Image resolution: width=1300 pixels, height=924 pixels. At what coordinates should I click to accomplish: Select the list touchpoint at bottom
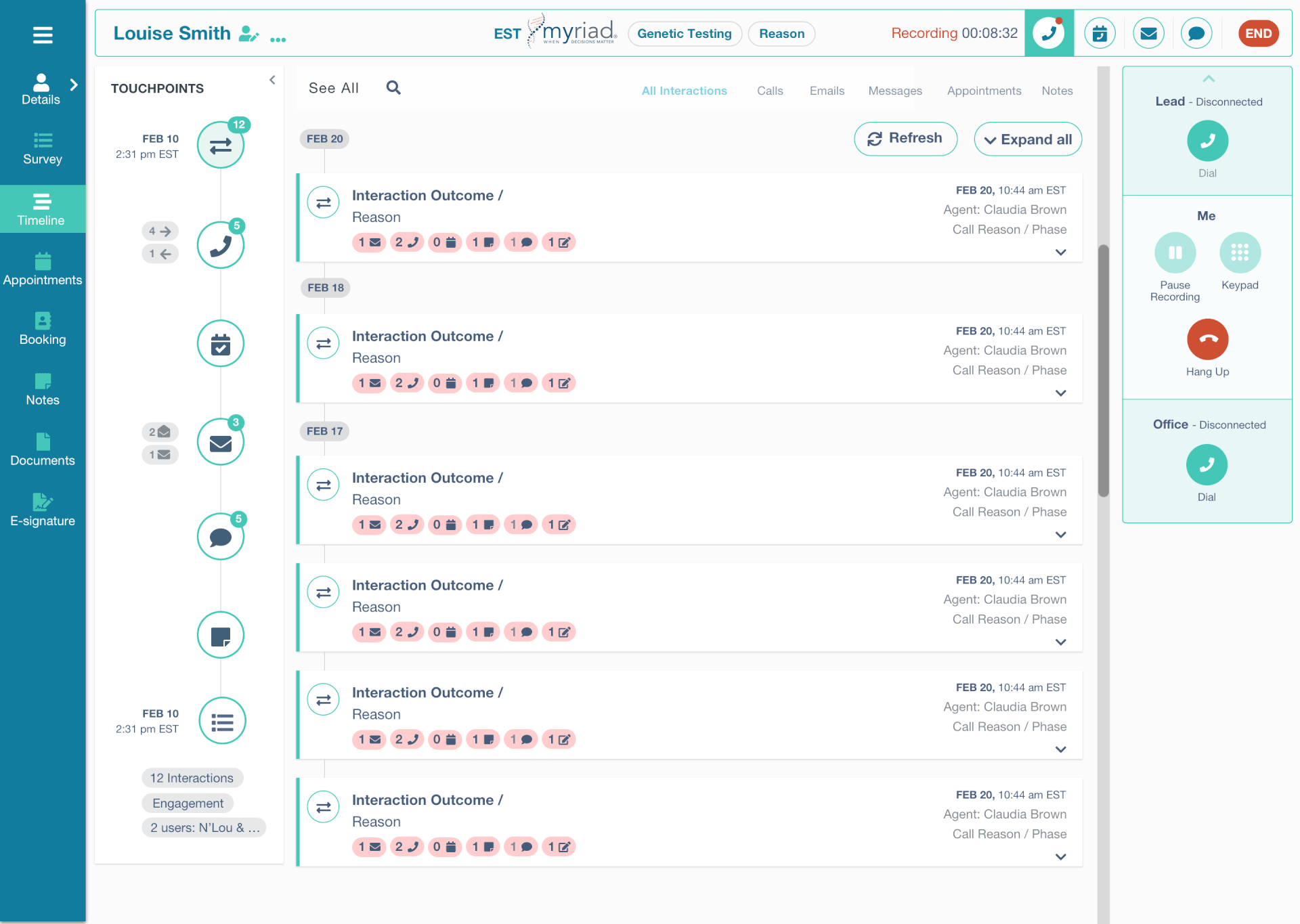pos(222,721)
